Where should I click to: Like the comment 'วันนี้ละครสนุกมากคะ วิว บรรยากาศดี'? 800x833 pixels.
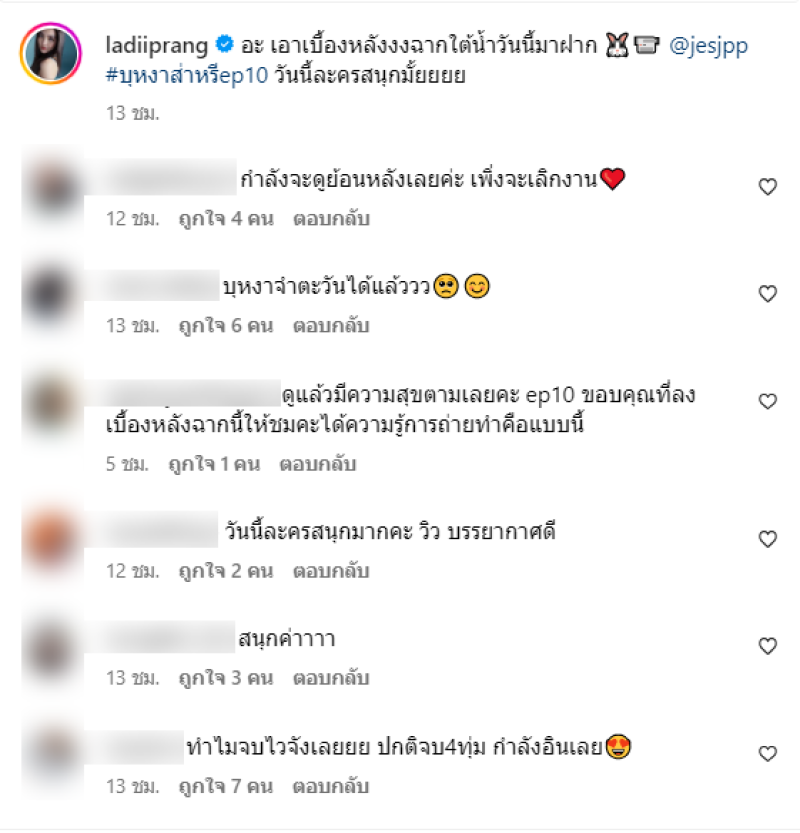(x=767, y=539)
